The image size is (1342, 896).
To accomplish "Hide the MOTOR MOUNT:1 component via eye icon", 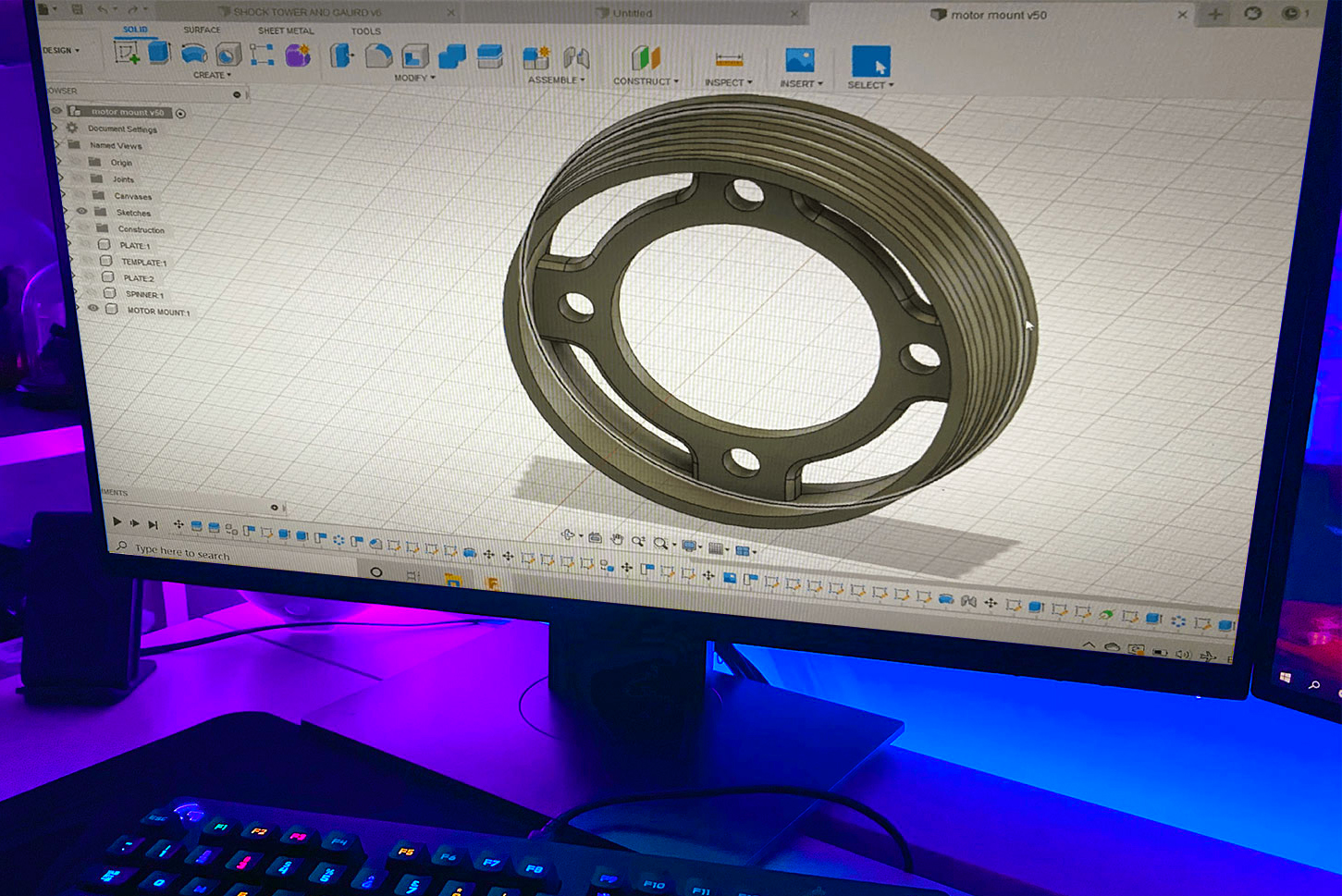I will coord(93,309).
